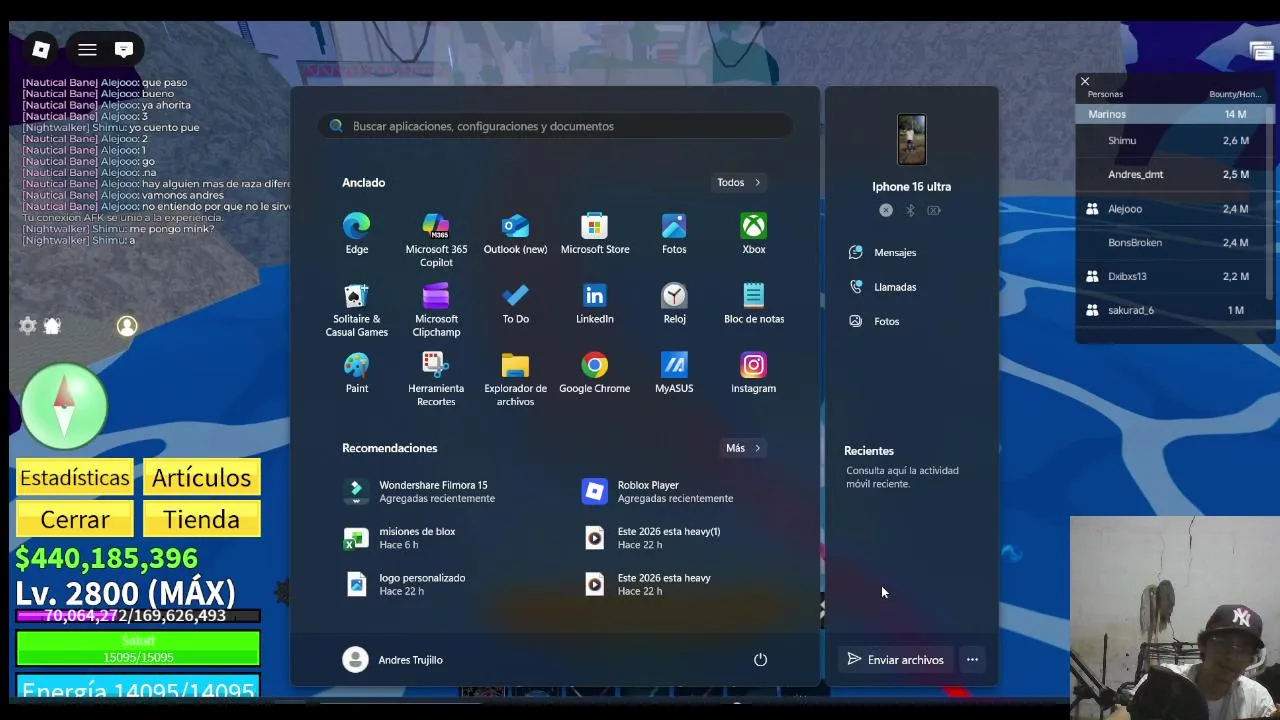This screenshot has width=1280, height=720.
Task: Open the phone panel three-dots menu
Action: 972,660
